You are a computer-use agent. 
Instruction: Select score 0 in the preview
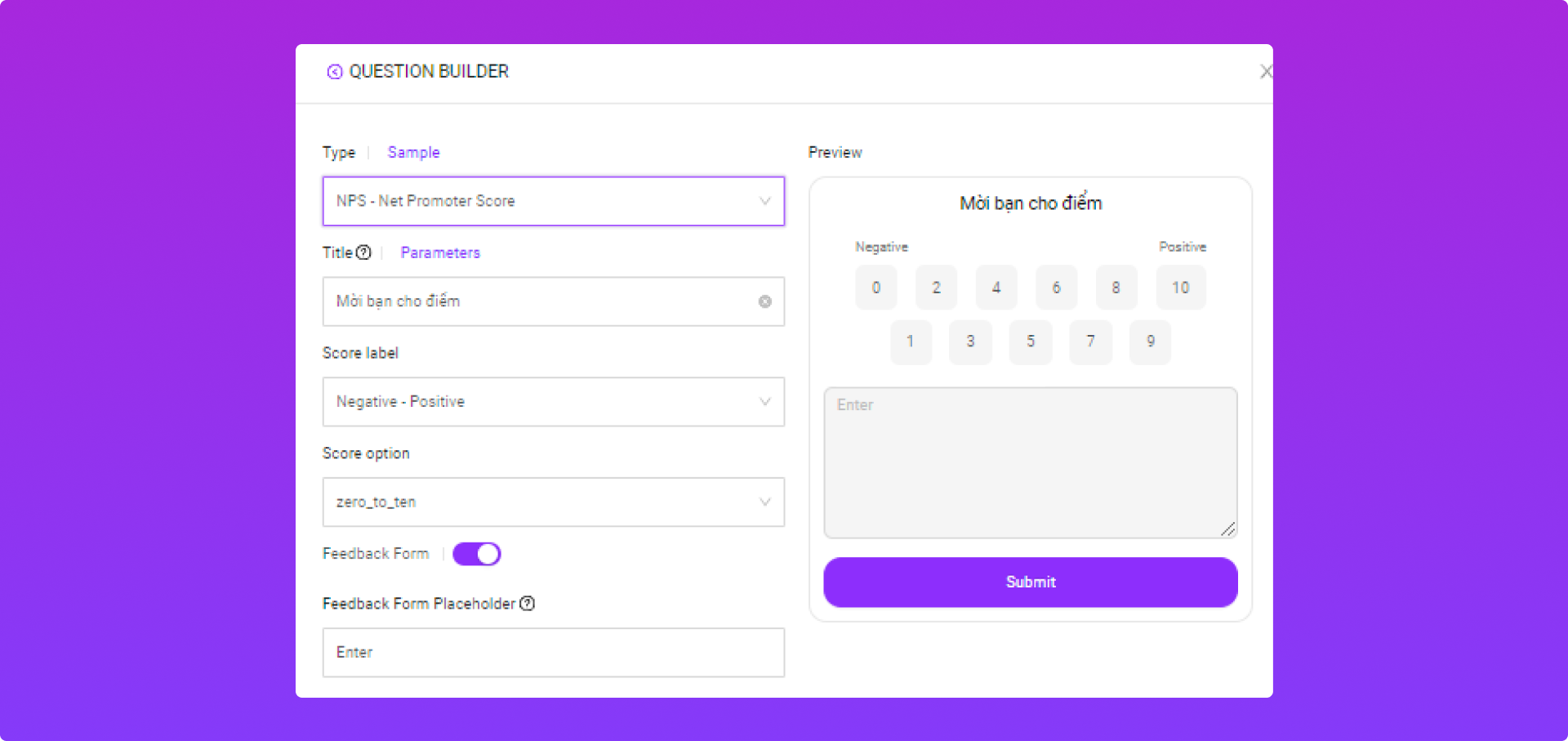[876, 288]
